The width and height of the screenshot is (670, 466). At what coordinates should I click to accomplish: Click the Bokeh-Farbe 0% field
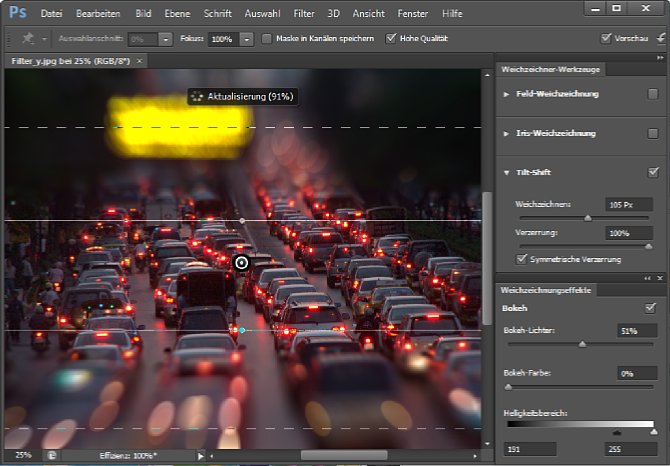tap(637, 373)
